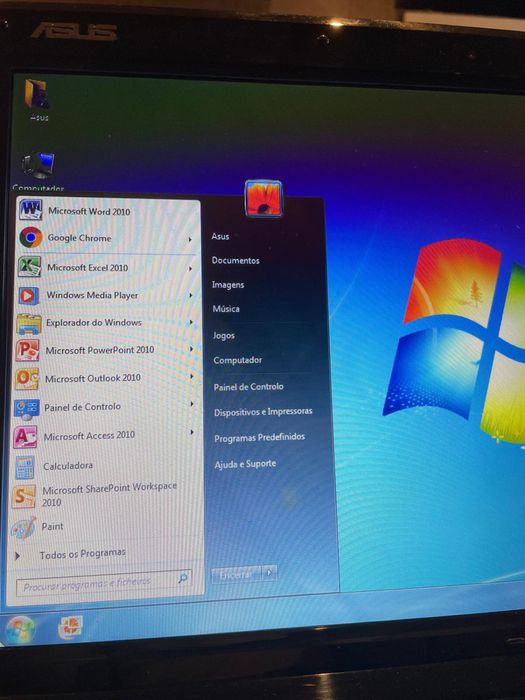Open Microsoft Word 2010 icon
Viewport: 525px width, 700px height.
[x=30, y=210]
